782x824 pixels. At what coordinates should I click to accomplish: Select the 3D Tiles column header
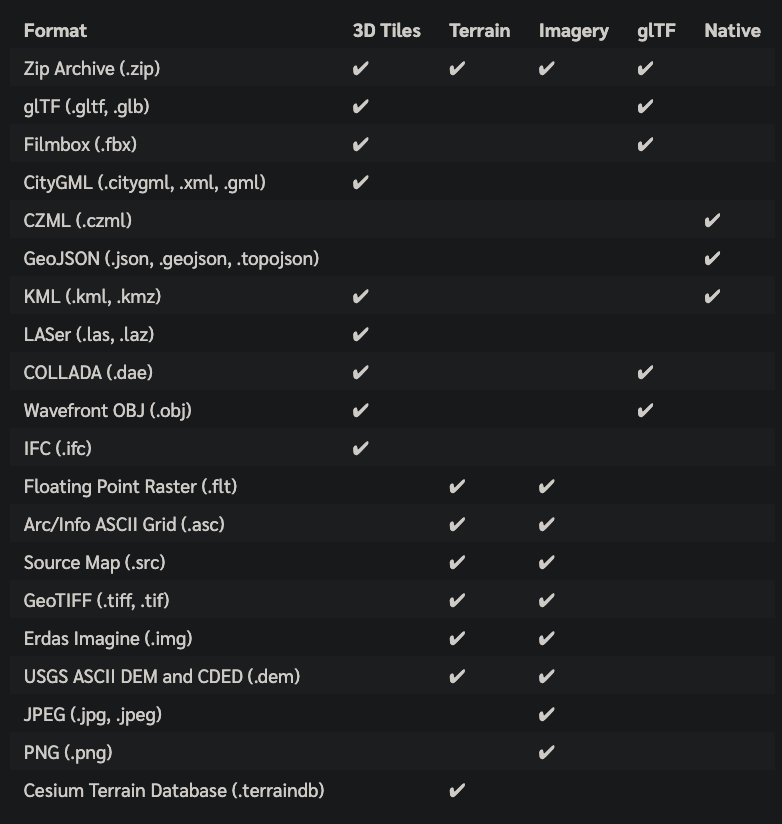point(387,30)
